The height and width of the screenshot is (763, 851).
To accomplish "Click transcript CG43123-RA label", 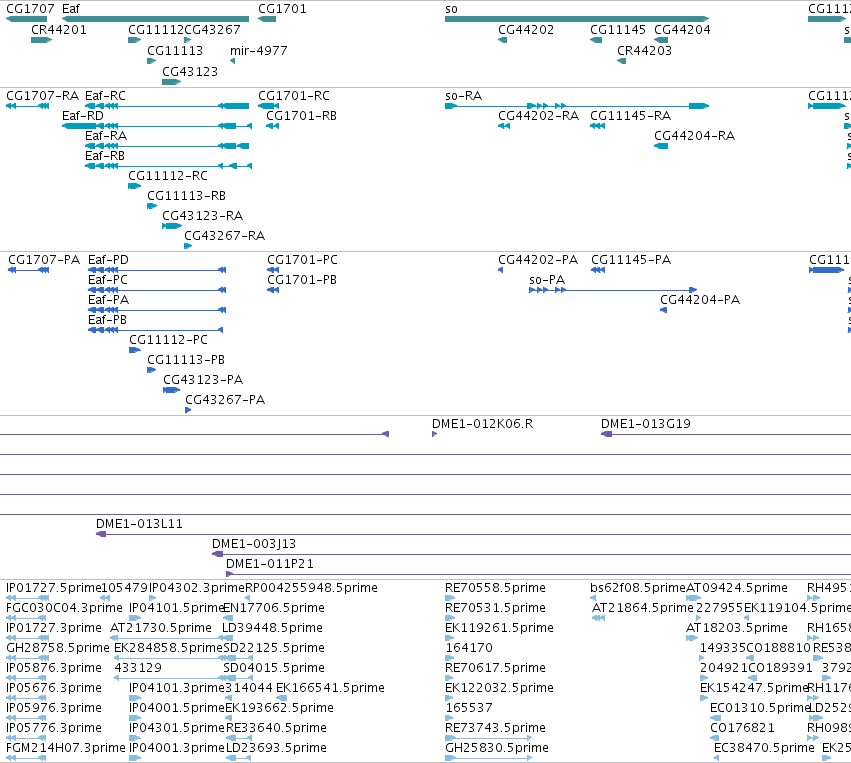I will (202, 215).
